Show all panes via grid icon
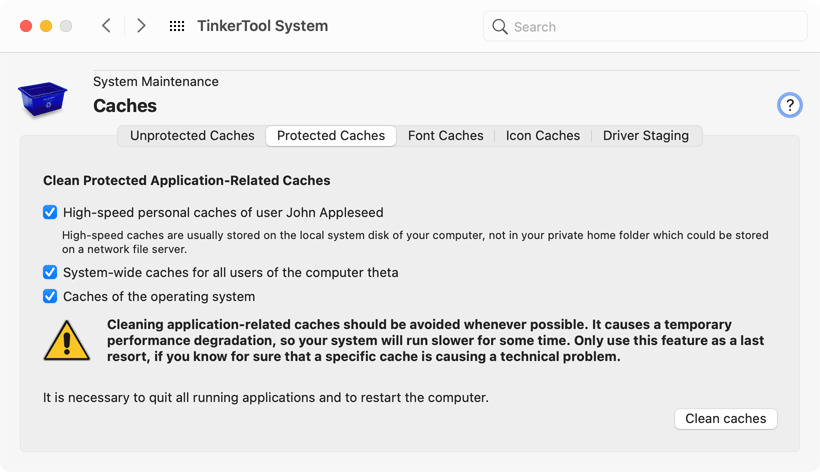The image size is (820, 472). [177, 26]
